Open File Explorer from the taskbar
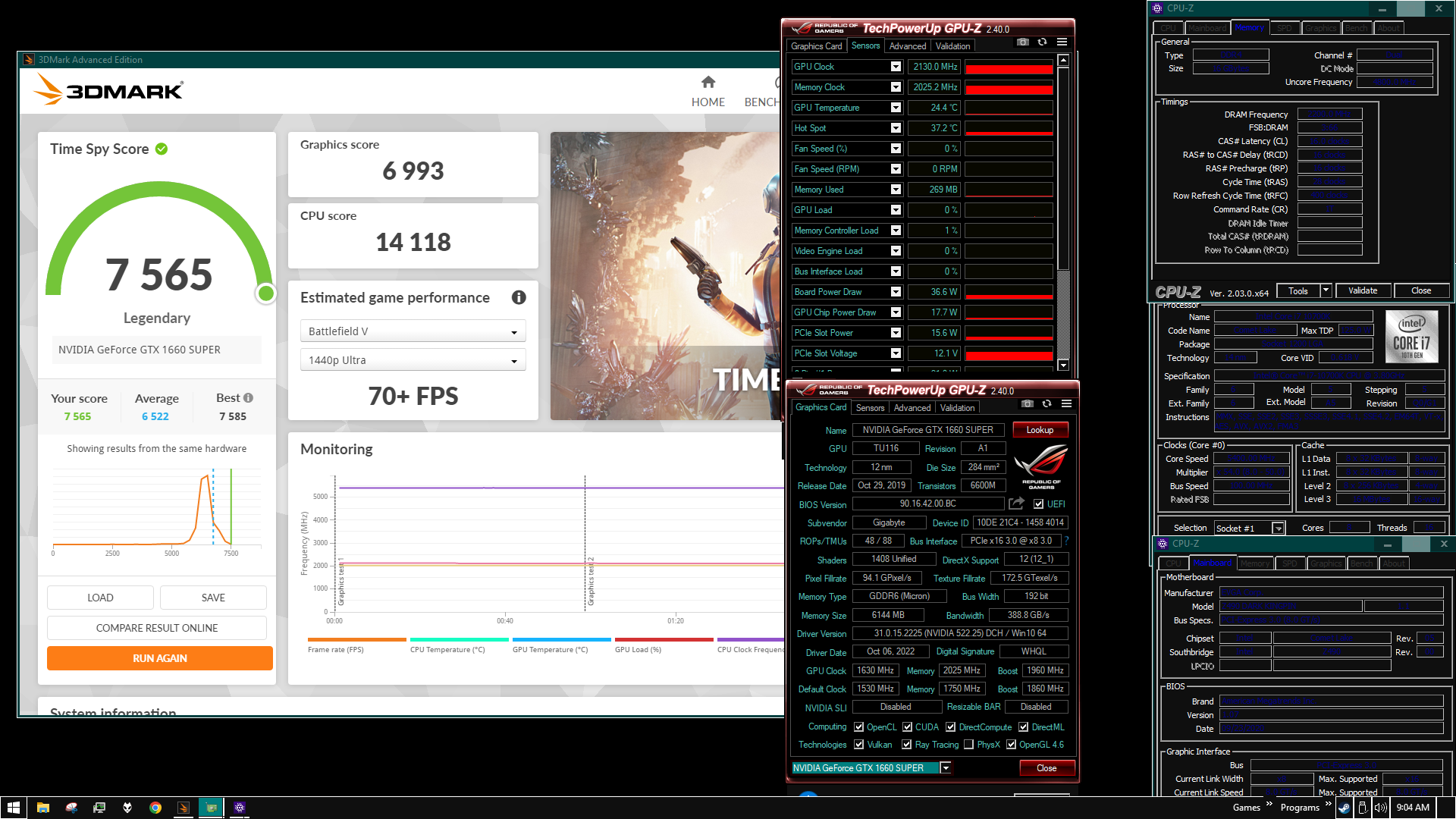The image size is (1456, 819). (x=42, y=808)
